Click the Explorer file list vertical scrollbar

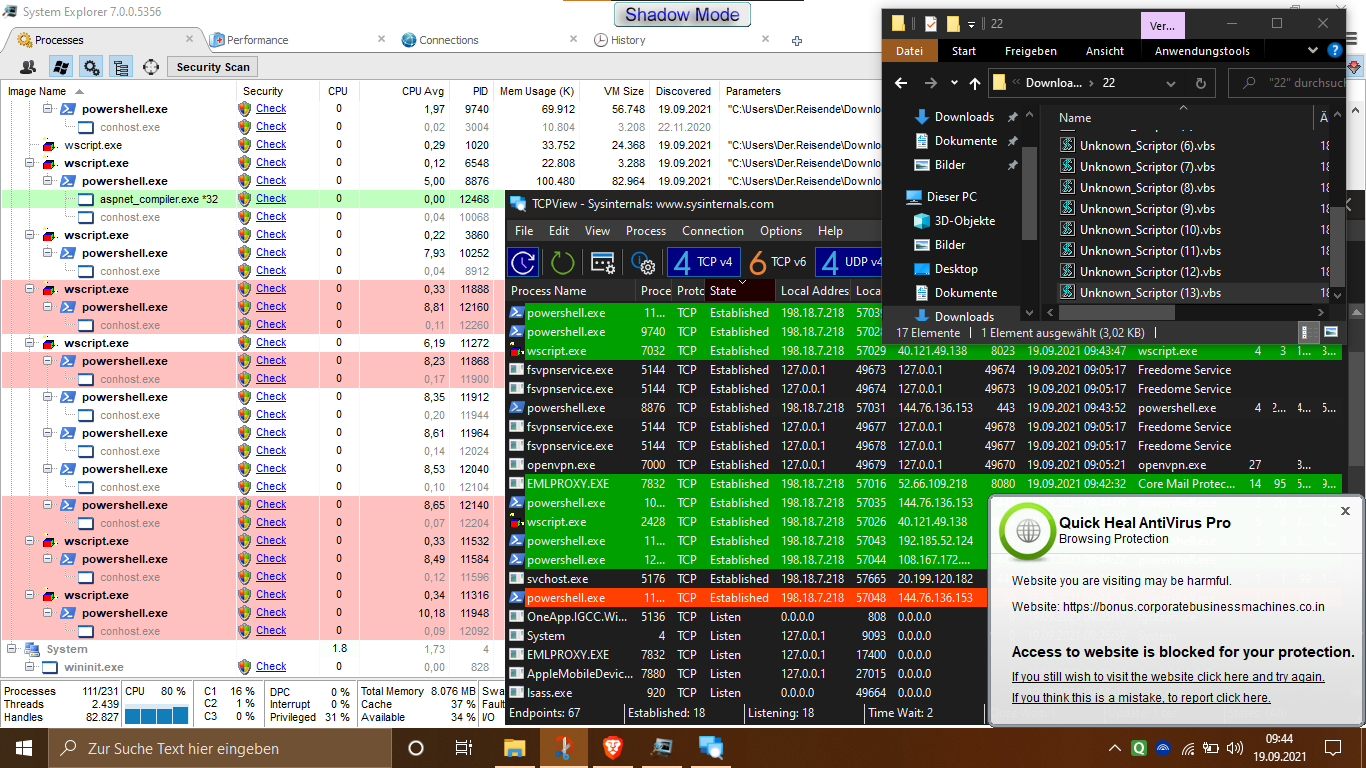(x=1338, y=220)
